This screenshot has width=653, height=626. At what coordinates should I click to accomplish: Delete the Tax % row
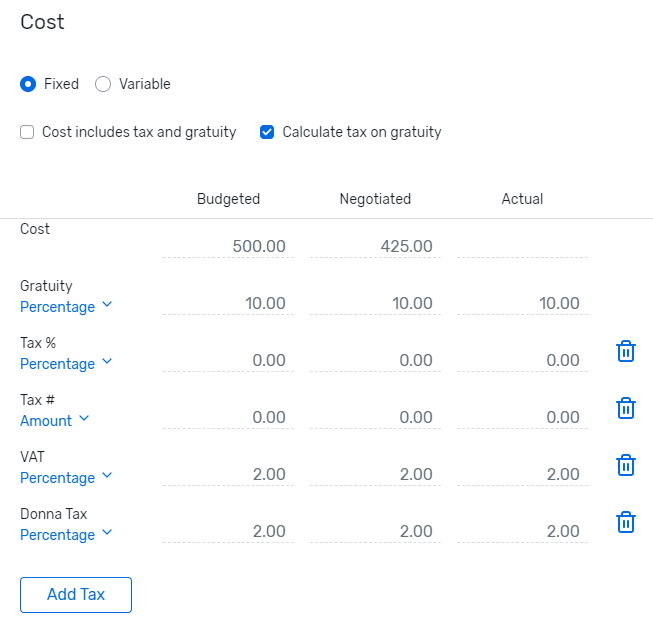(626, 351)
